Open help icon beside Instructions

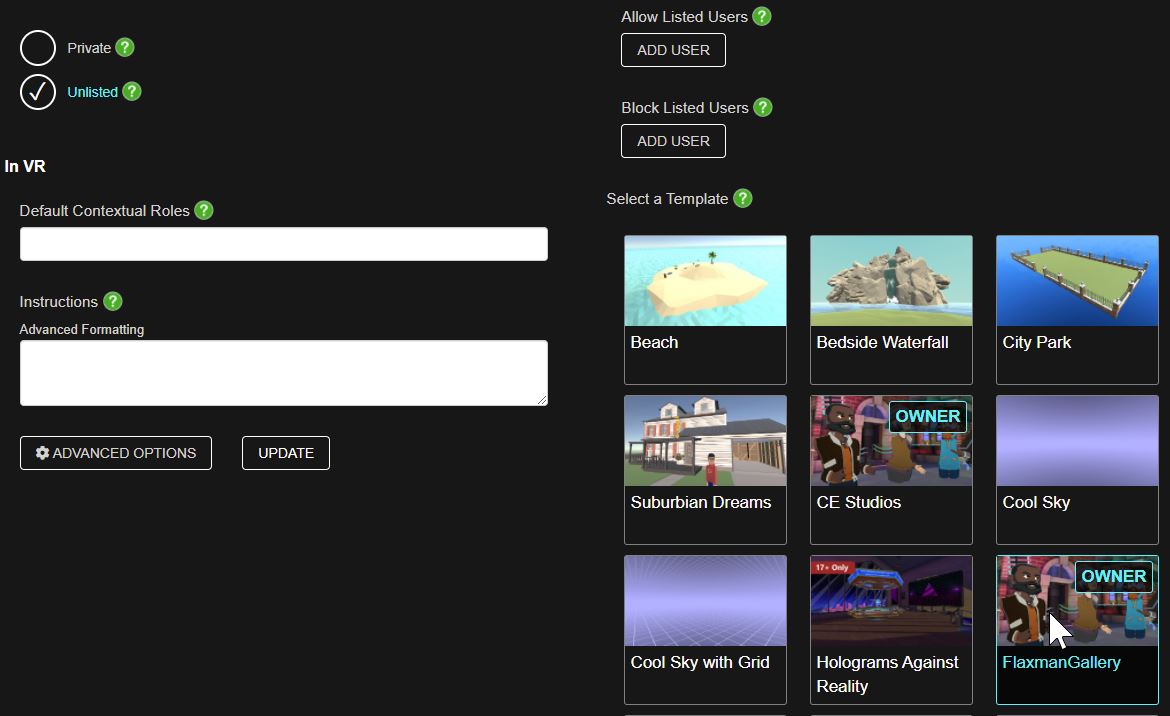(x=112, y=302)
